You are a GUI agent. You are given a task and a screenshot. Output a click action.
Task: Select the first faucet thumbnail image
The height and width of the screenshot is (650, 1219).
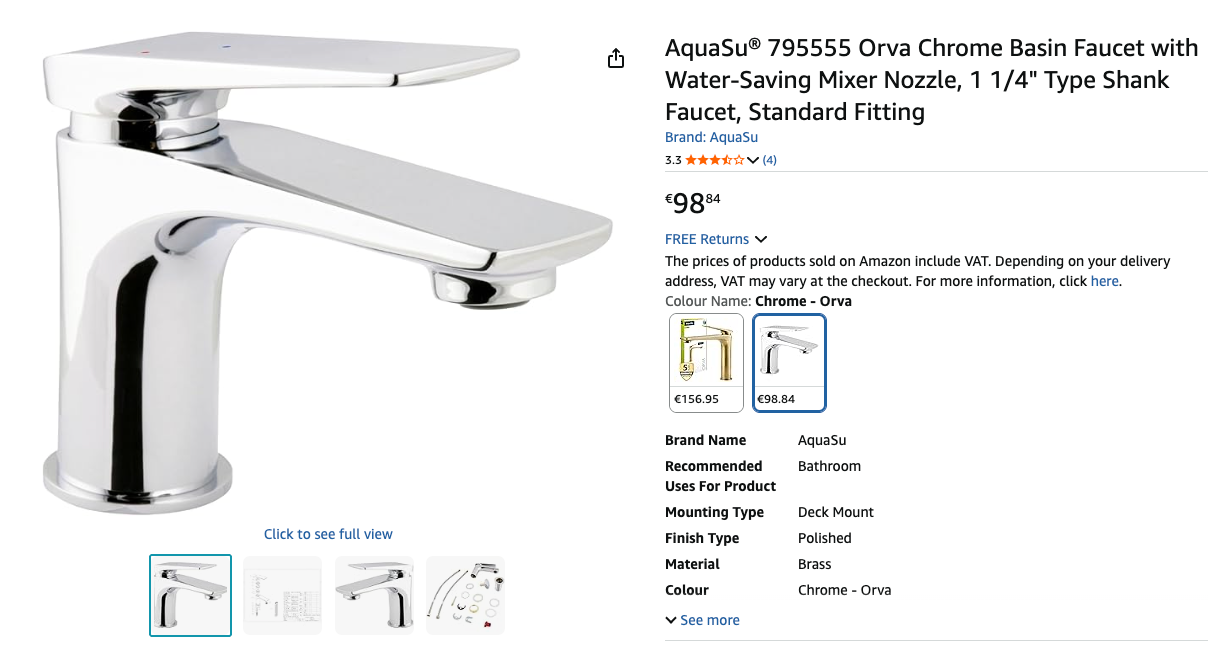click(190, 595)
